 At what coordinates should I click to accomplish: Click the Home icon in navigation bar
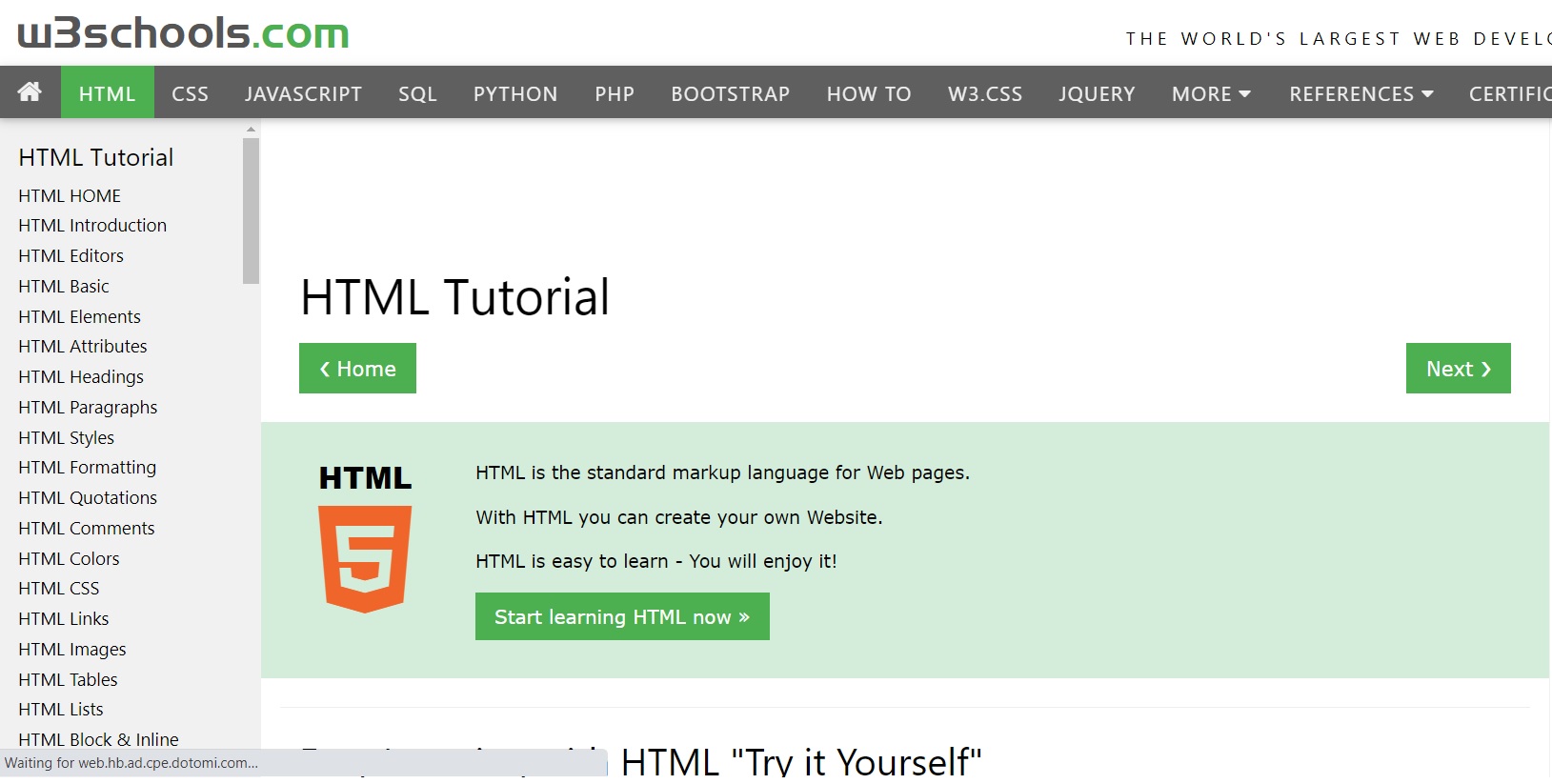pyautogui.click(x=30, y=92)
